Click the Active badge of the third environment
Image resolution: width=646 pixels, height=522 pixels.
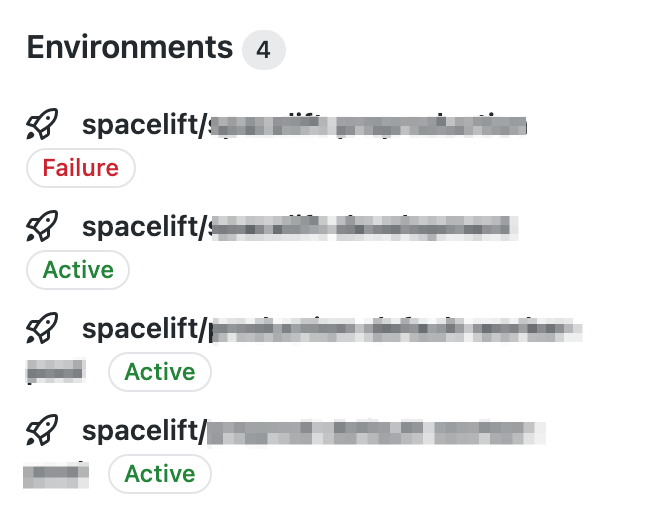[160, 372]
